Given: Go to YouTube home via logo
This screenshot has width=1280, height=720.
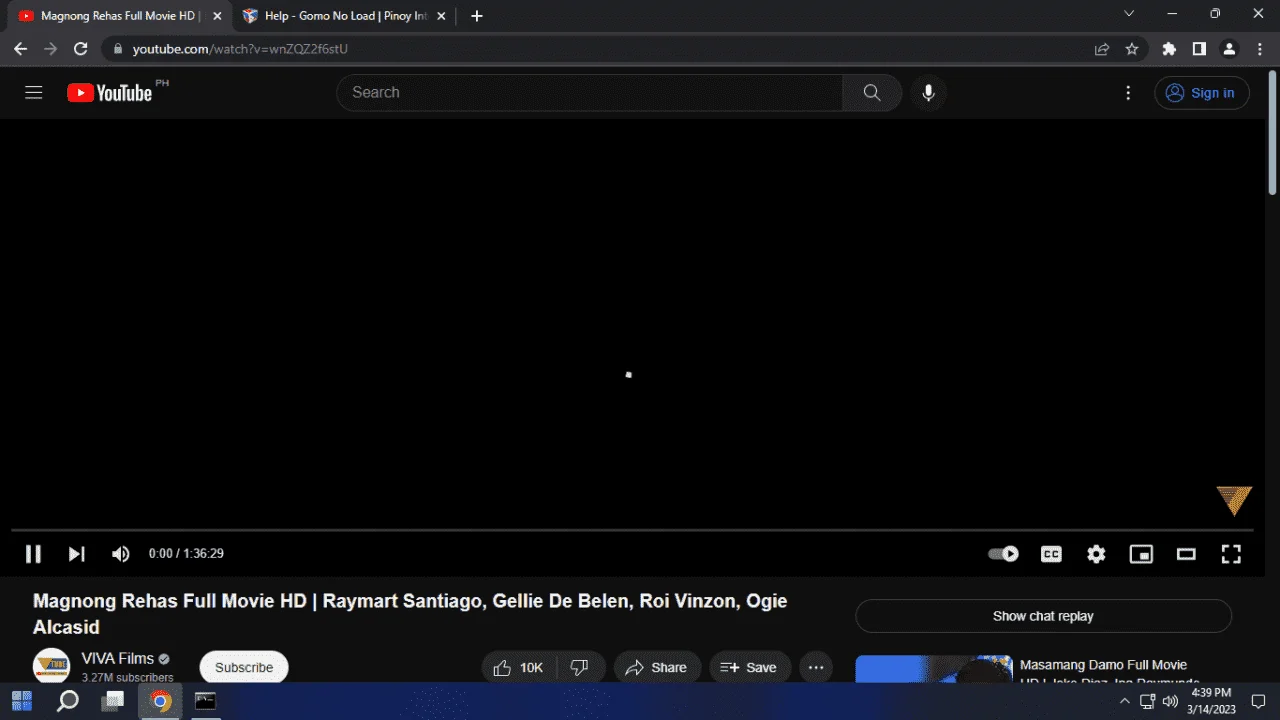Looking at the screenshot, I should (110, 93).
